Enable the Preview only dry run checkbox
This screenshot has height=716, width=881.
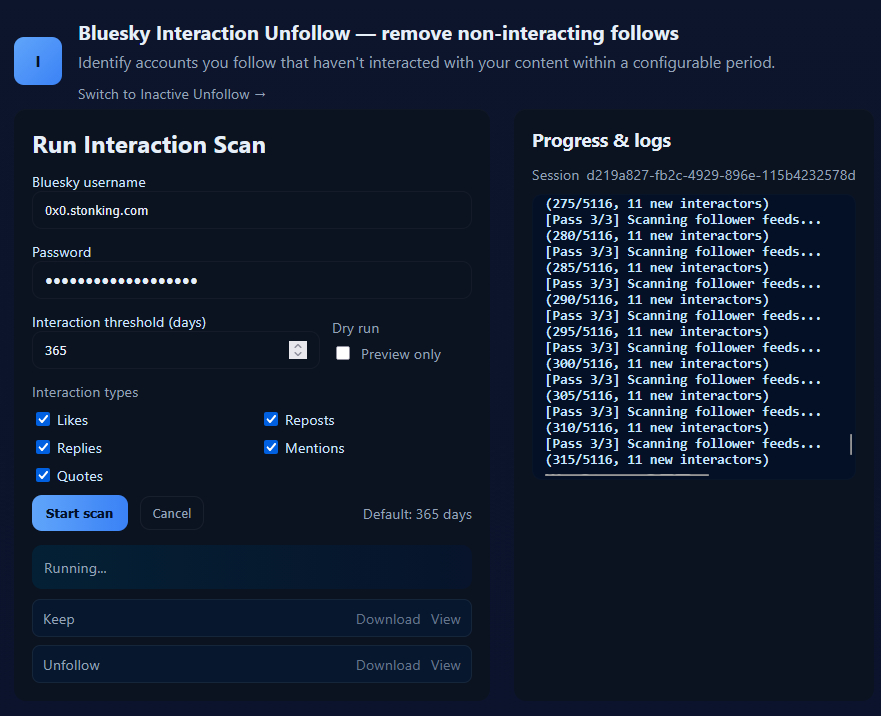click(343, 354)
